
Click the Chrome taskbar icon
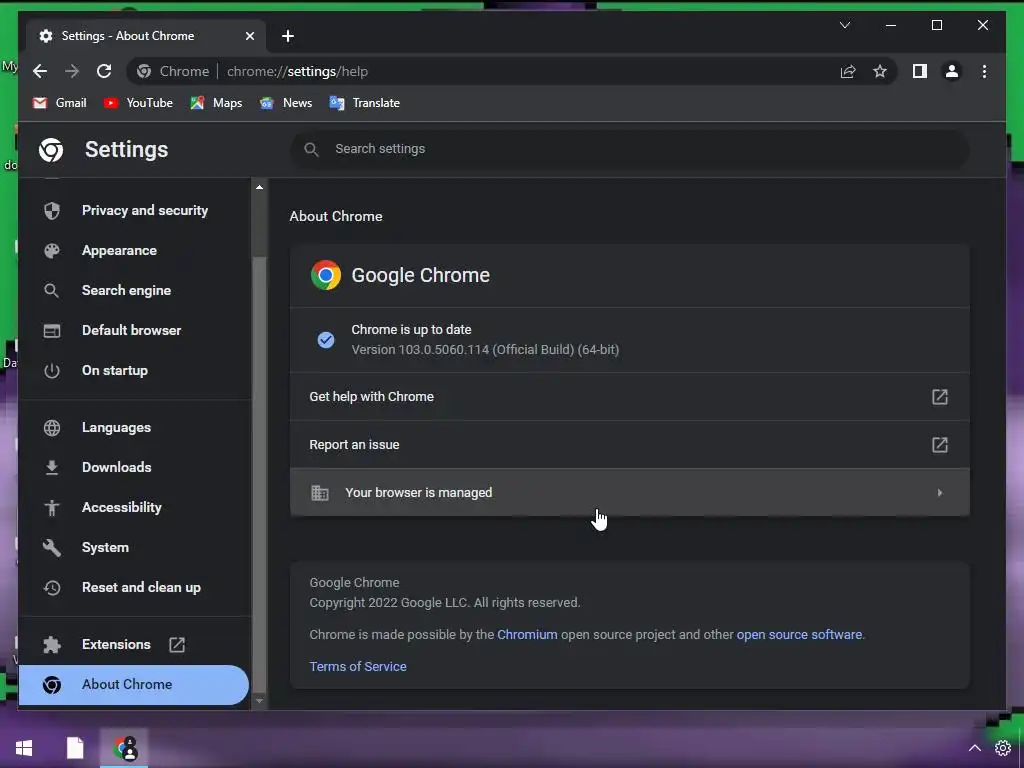point(125,748)
